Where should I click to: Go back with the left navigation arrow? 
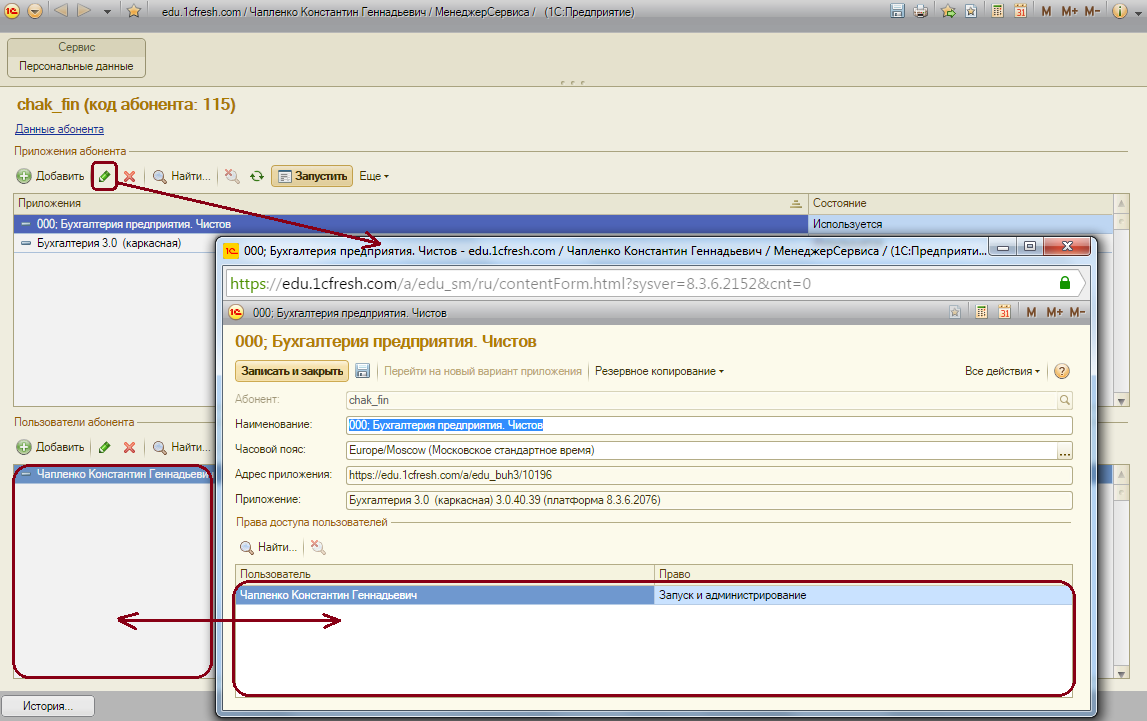(61, 10)
